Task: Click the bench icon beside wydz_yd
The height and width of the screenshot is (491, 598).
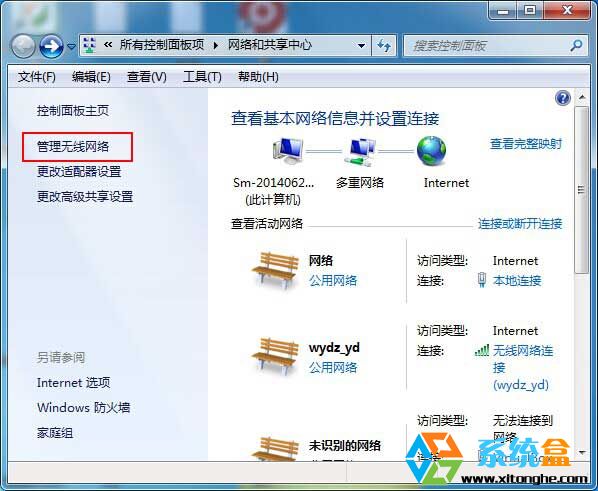Action: pyautogui.click(x=275, y=355)
